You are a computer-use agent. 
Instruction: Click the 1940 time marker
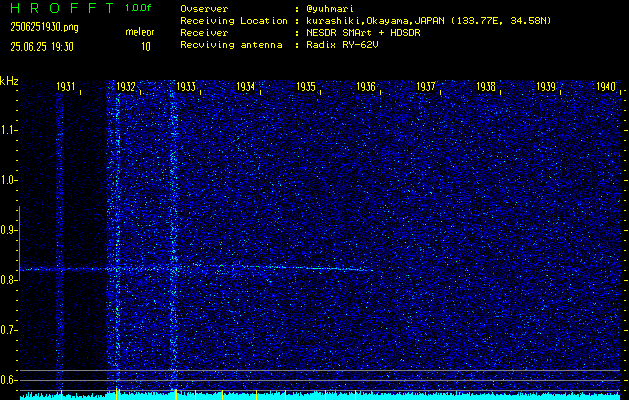(x=606, y=87)
